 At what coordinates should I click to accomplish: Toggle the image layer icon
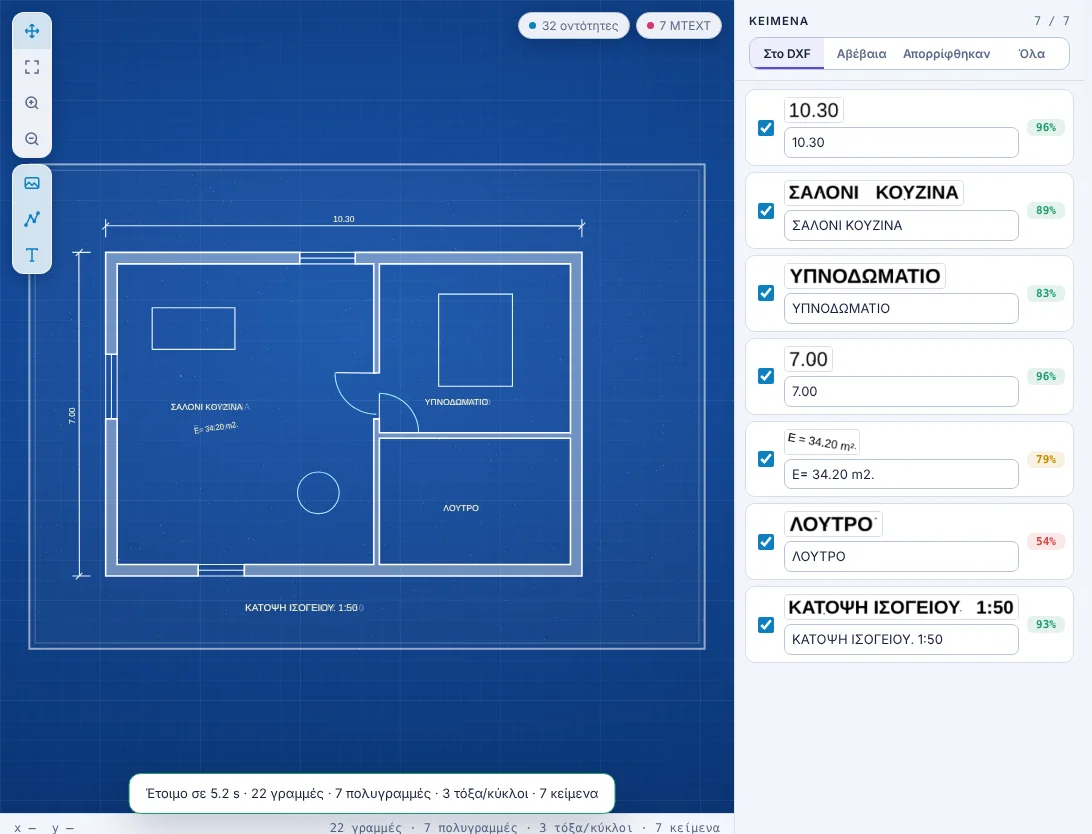32,183
